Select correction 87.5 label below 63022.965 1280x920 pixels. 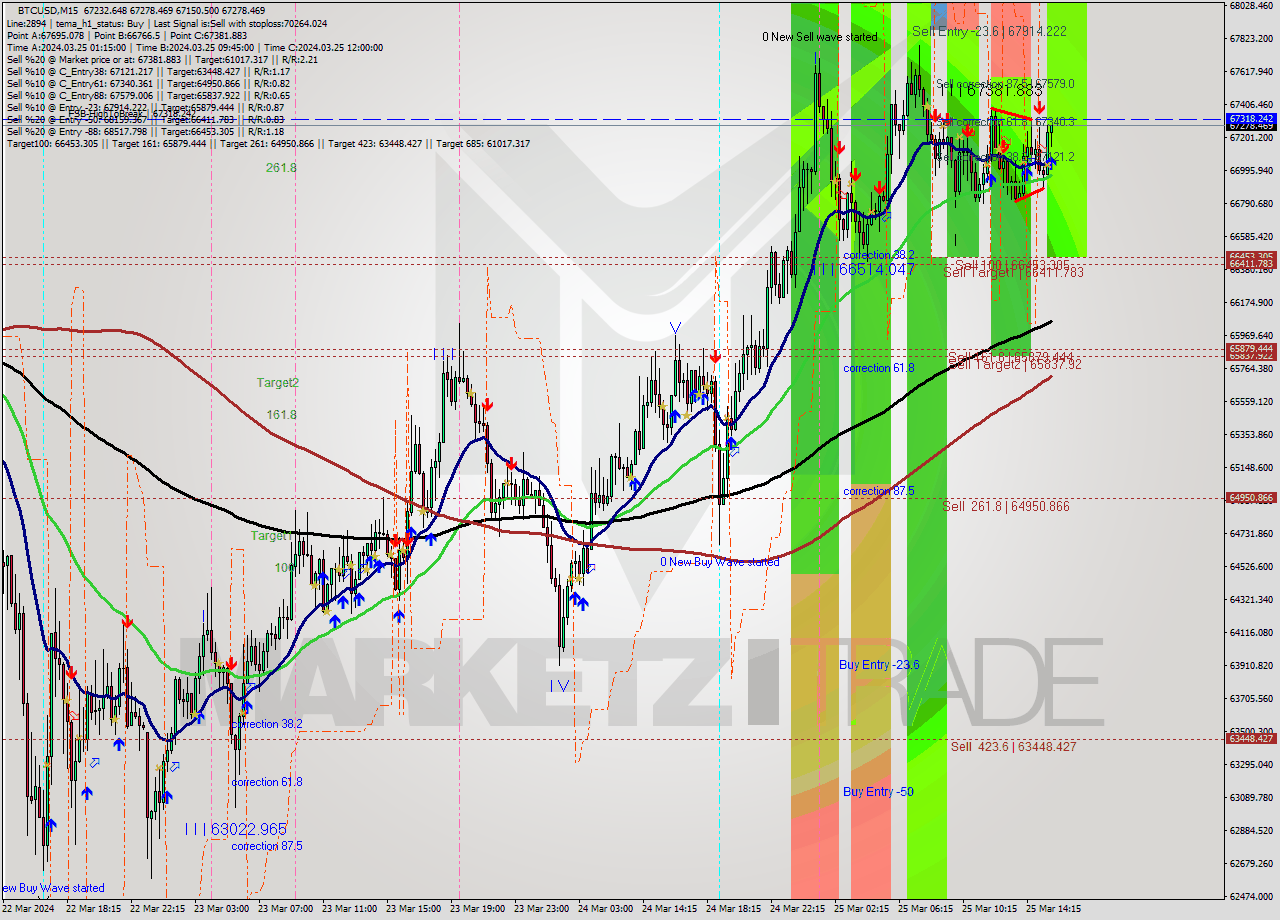267,846
